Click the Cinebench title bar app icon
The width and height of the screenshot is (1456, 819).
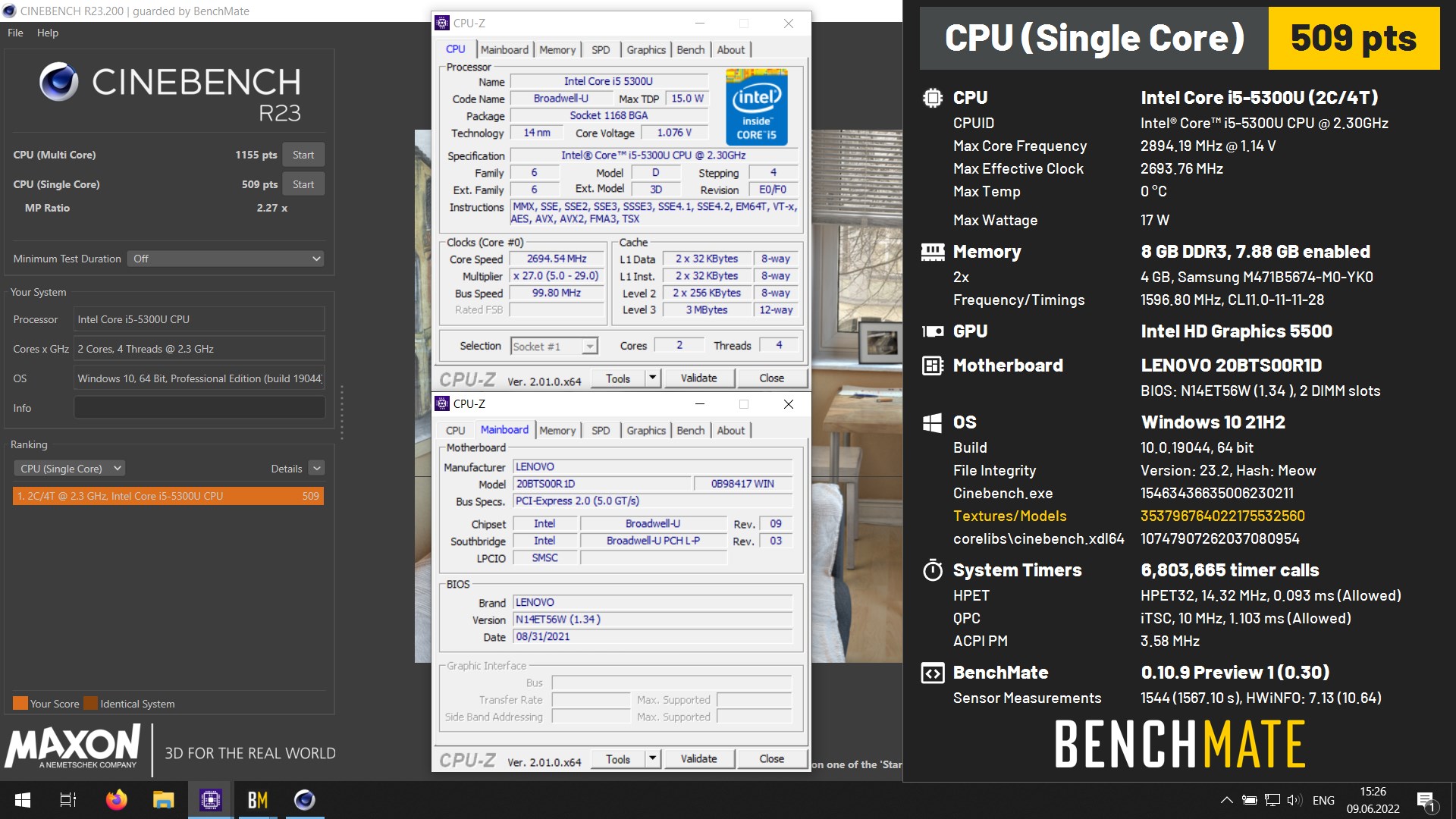(9, 11)
